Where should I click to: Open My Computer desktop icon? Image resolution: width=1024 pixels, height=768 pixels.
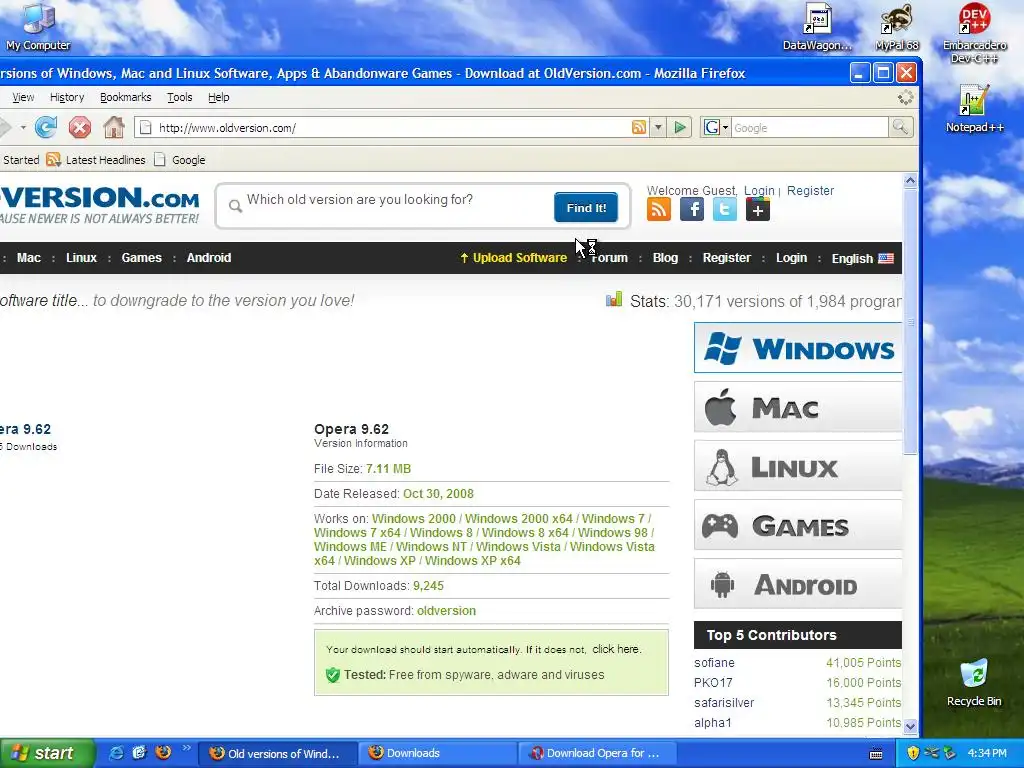point(38,26)
